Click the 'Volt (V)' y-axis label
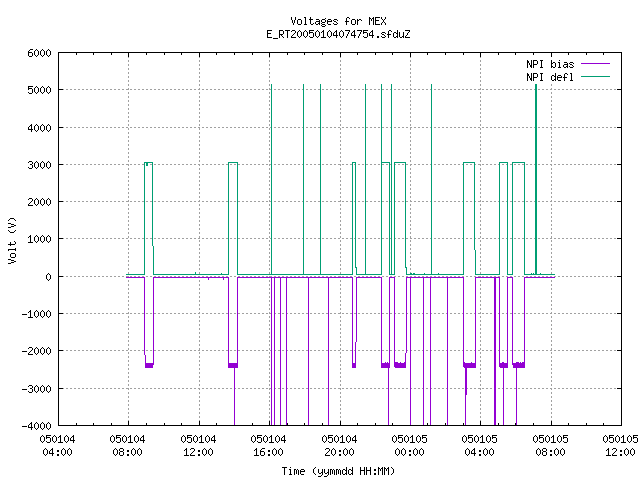 pos(13,240)
